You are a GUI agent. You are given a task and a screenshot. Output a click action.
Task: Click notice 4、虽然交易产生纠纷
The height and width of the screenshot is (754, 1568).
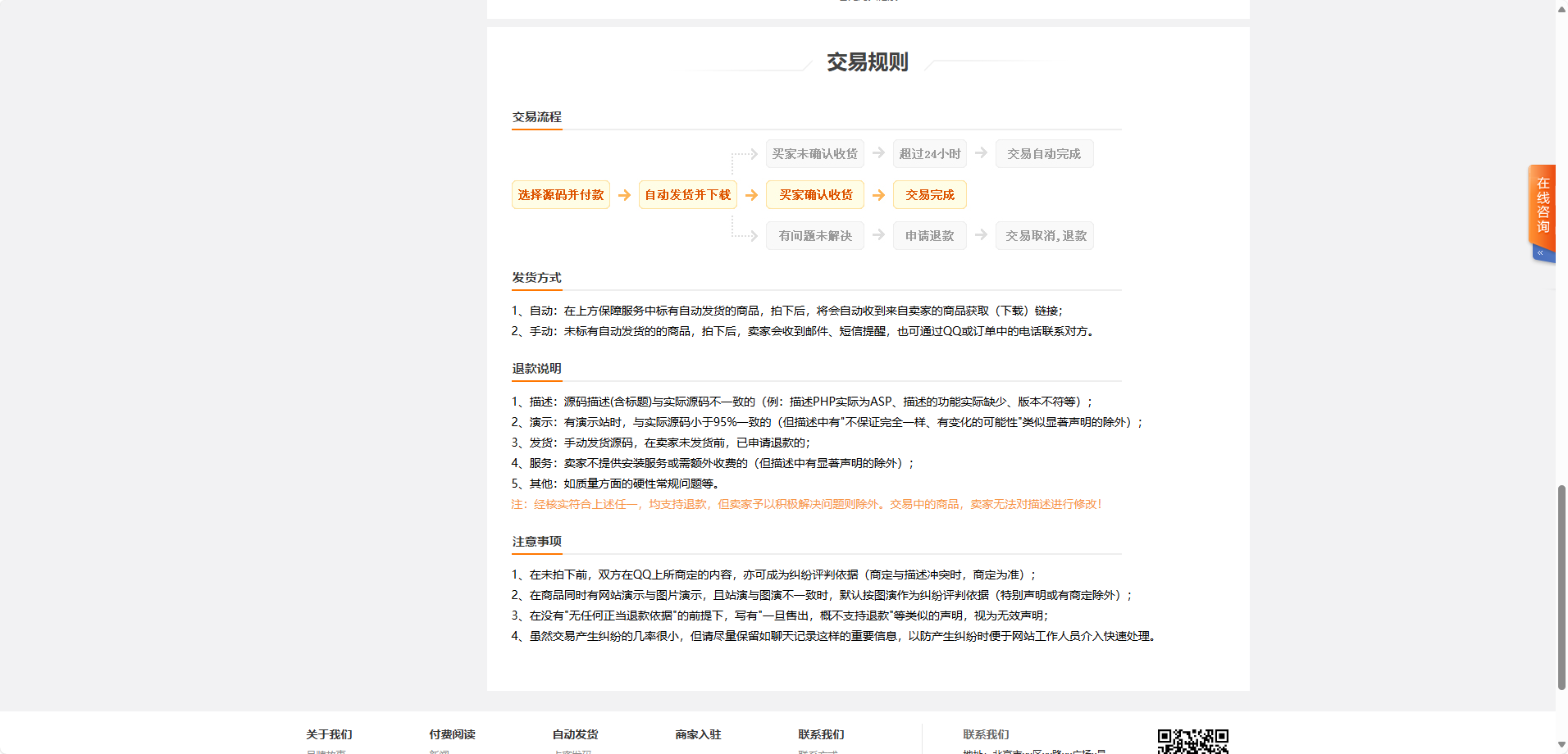point(835,637)
